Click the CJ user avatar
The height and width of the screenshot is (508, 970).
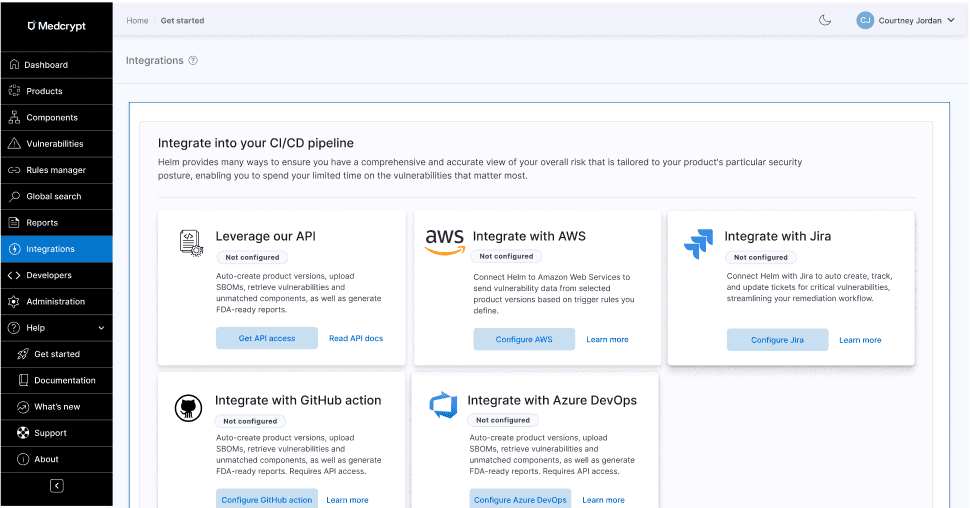pos(865,20)
